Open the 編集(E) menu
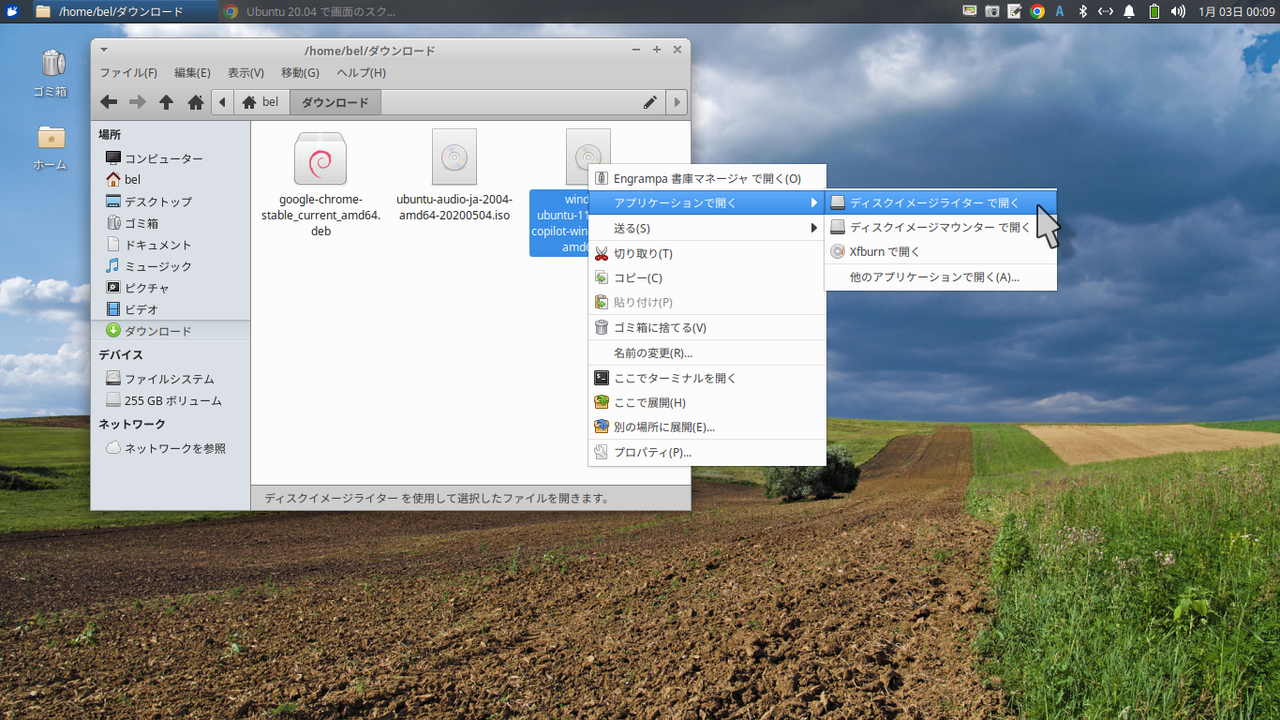 tap(192, 73)
